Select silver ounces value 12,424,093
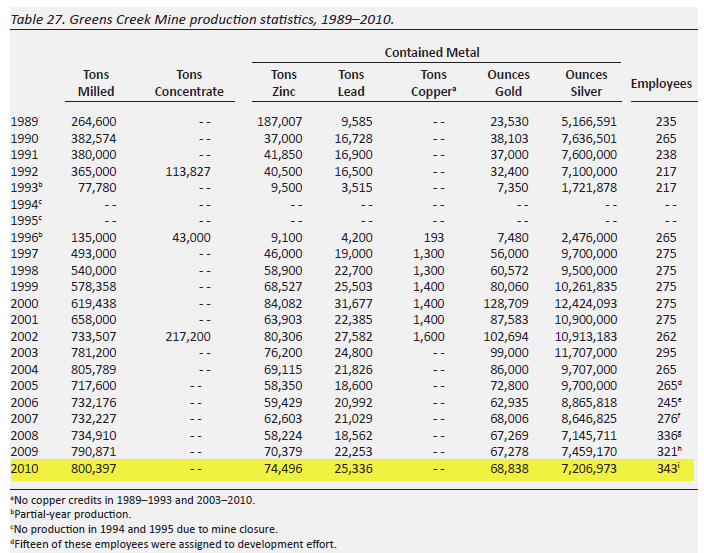Screen dimensions: 704x553 coord(586,304)
